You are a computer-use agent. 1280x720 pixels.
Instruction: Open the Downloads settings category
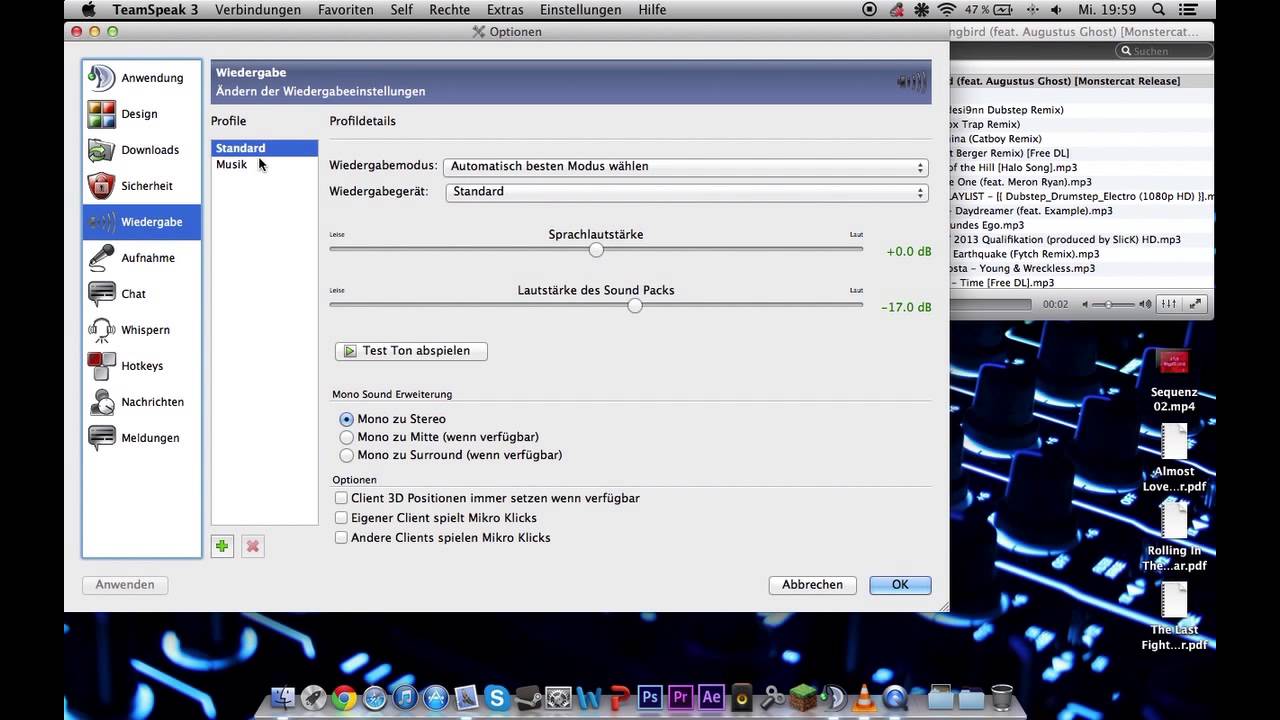pos(141,150)
